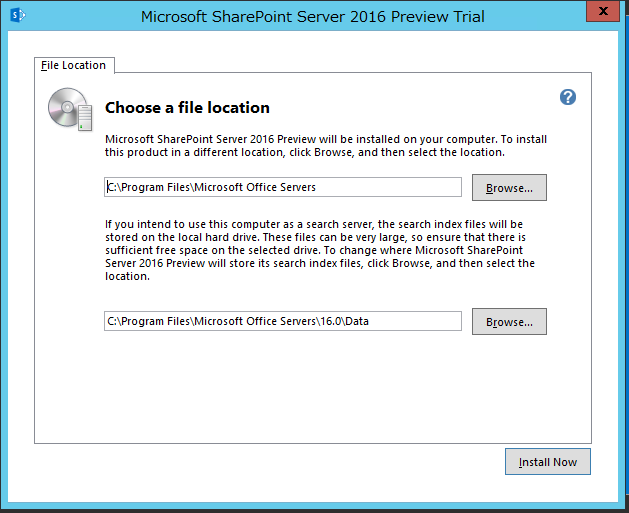The width and height of the screenshot is (629, 513).
Task: Start installation with Install Now
Action: pyautogui.click(x=548, y=462)
